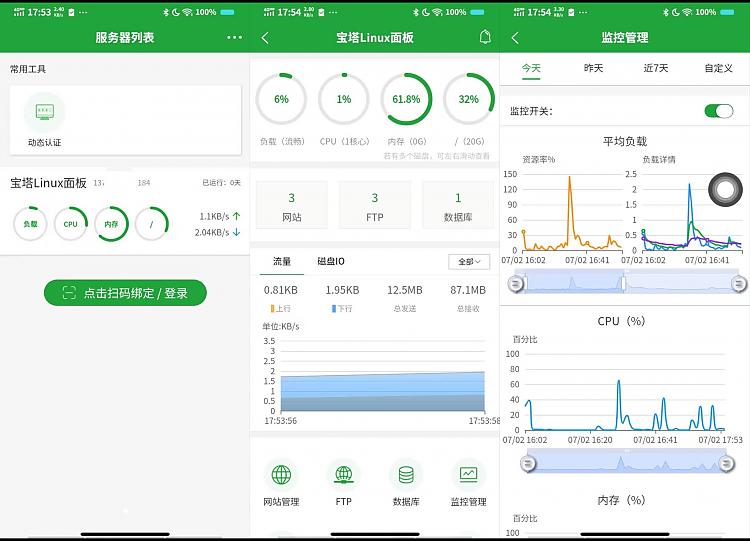
Task: Tap the Bluetooth icon in right status bar
Action: click(x=665, y=12)
